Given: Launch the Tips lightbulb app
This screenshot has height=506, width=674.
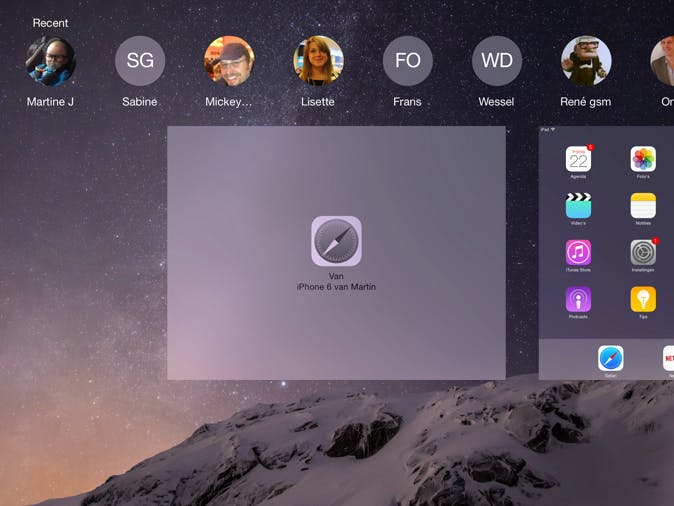Looking at the screenshot, I should (x=643, y=299).
